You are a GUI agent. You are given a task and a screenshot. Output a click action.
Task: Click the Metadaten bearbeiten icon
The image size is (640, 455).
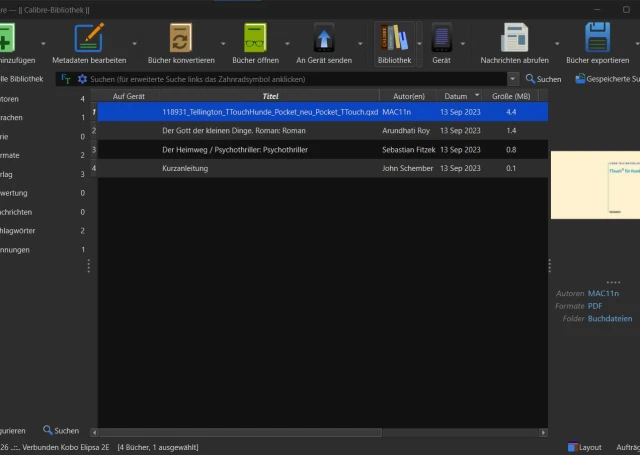pyautogui.click(x=89, y=38)
